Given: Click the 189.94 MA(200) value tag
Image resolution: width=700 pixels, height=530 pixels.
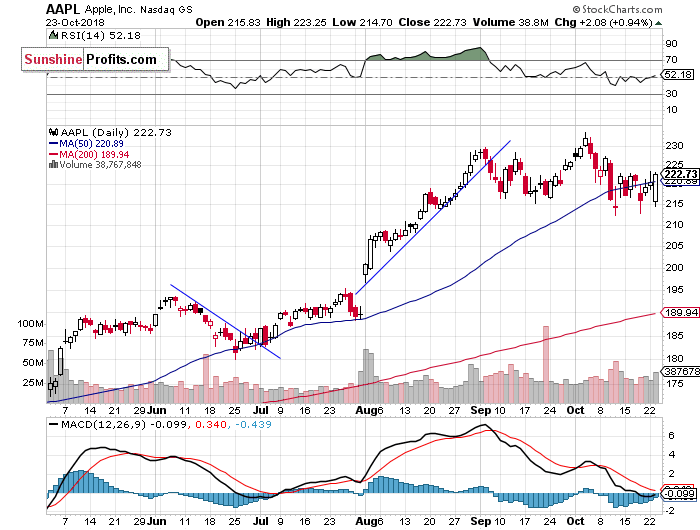Looking at the screenshot, I should (x=680, y=312).
